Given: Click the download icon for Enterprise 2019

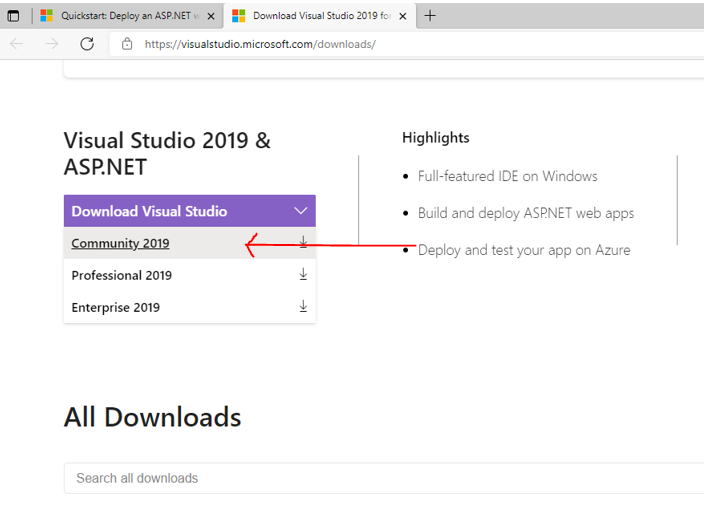Looking at the screenshot, I should (x=304, y=306).
